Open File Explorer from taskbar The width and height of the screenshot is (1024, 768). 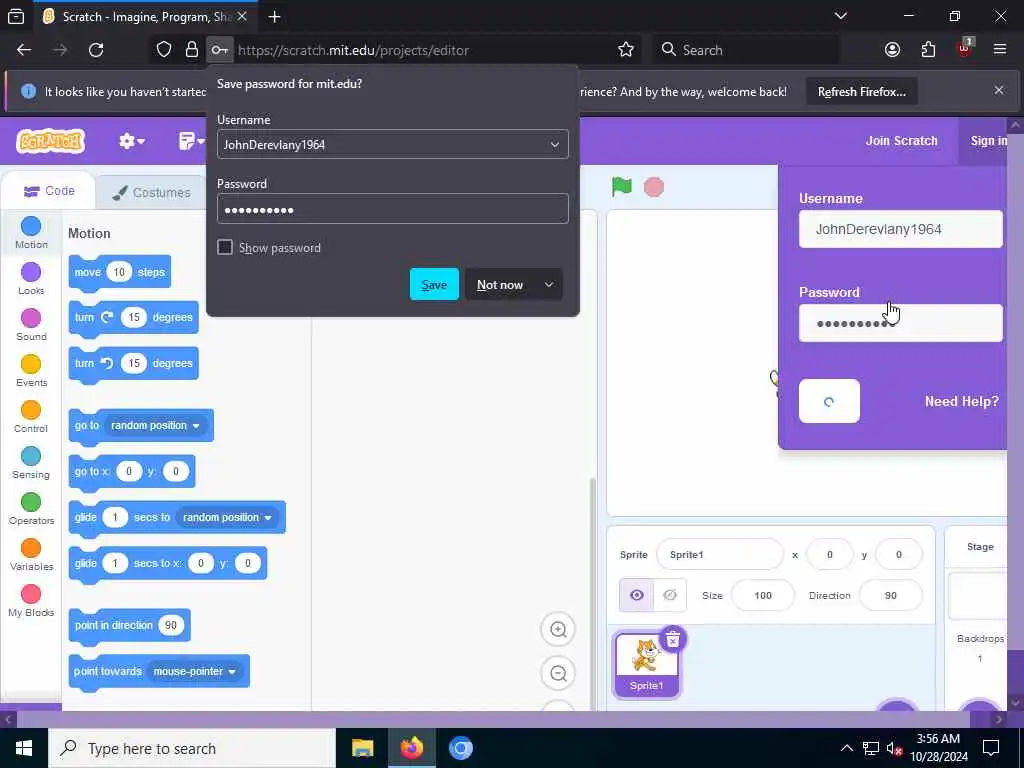click(x=362, y=748)
